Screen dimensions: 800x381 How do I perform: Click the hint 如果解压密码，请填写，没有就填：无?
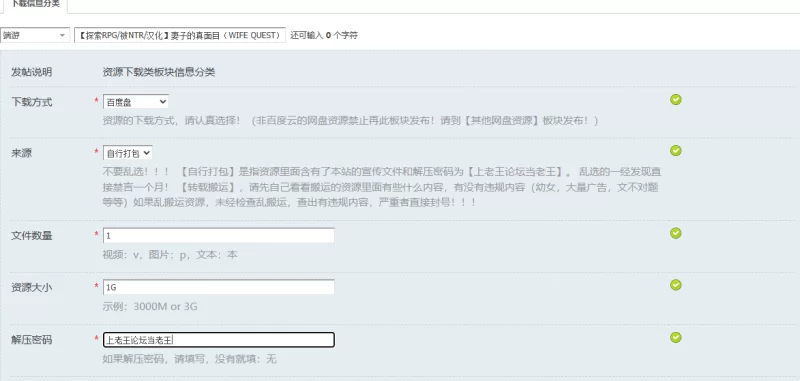(x=189, y=360)
